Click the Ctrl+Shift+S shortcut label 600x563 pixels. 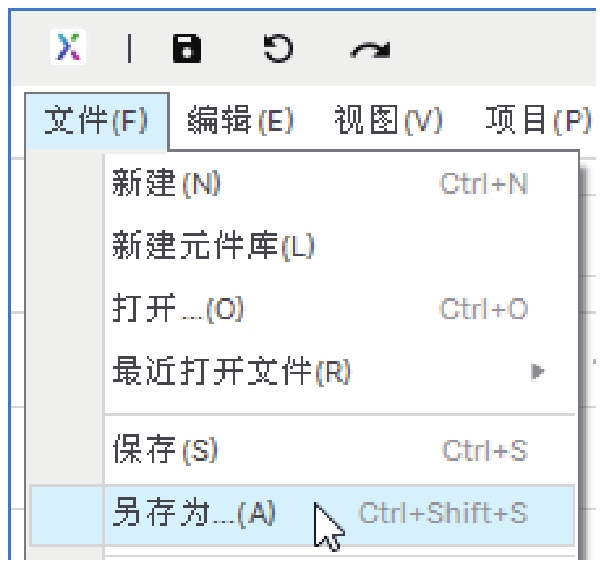click(x=441, y=514)
